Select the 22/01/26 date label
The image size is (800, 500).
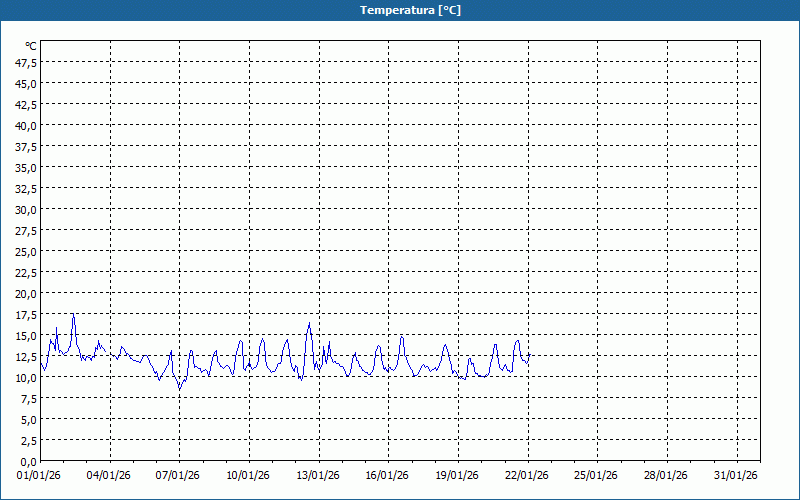pyautogui.click(x=528, y=475)
